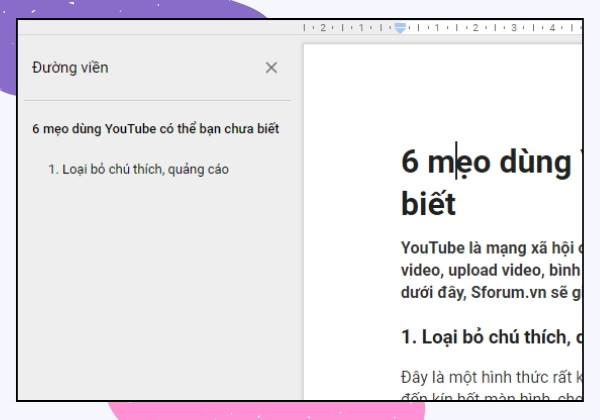This screenshot has height=420, width=600.
Task: Click the bold line starting "video, upload video"
Action: [491, 270]
